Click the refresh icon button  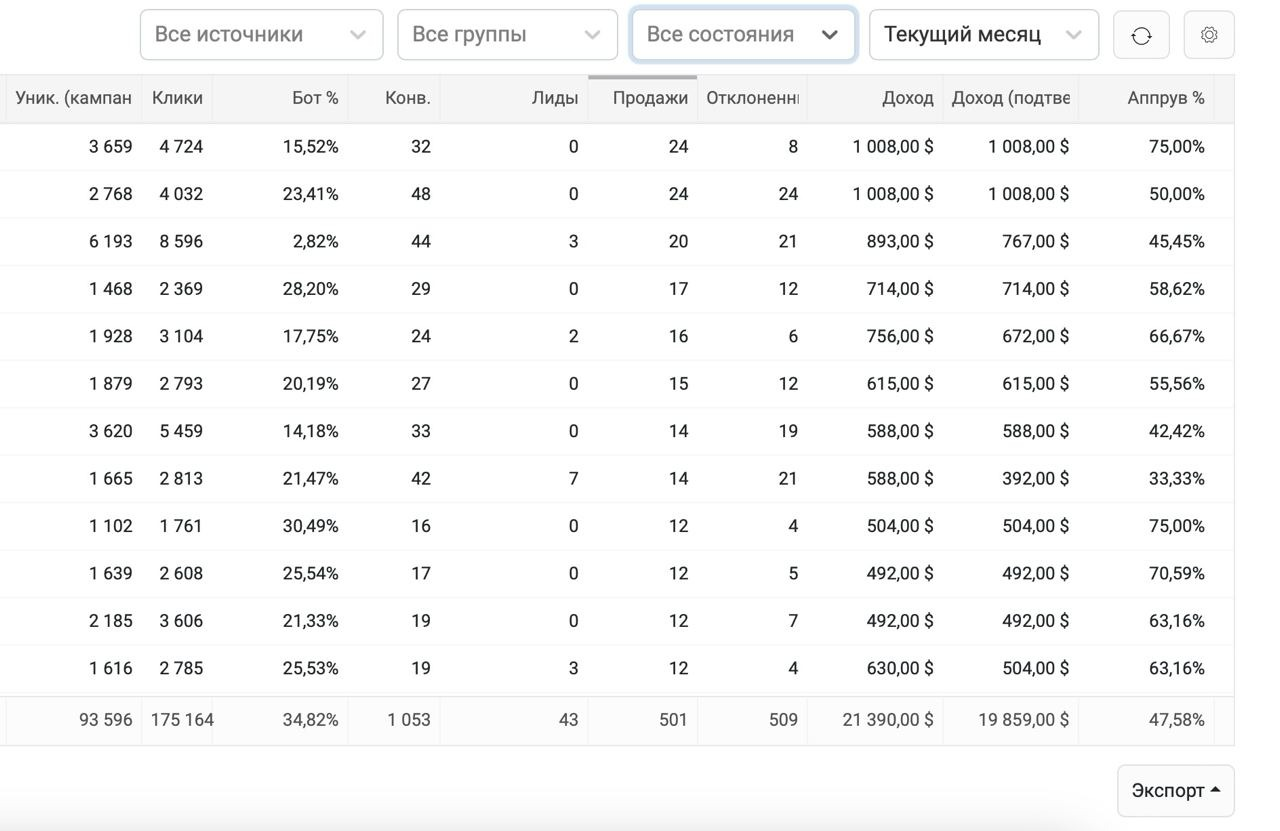click(x=1141, y=35)
